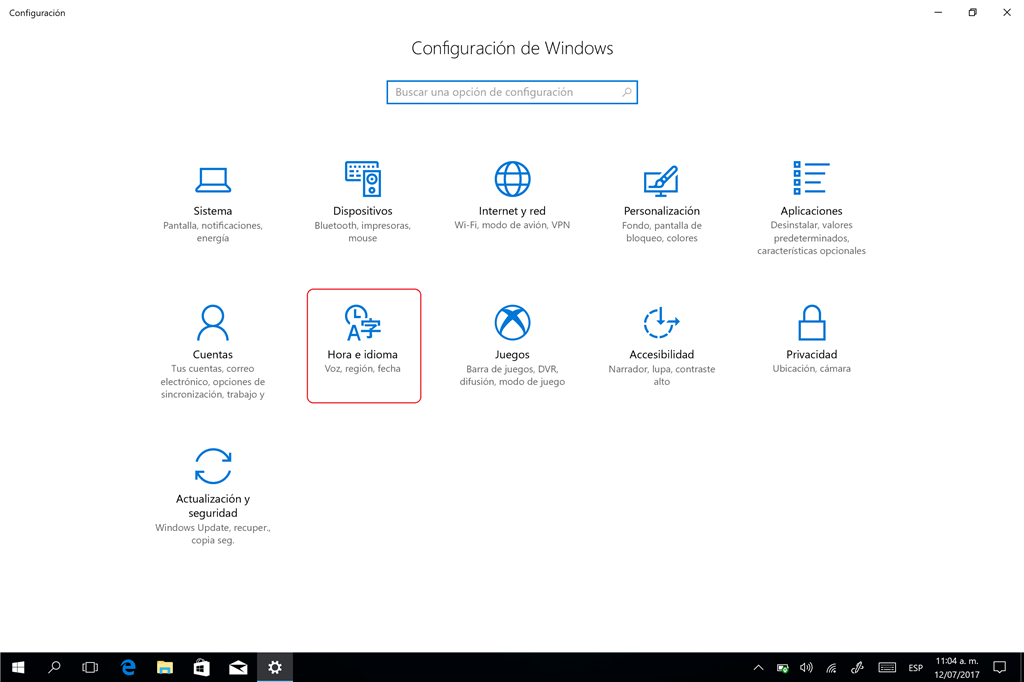This screenshot has height=682, width=1024.
Task: Click the search magnifier in the settings box
Action: [x=627, y=92]
